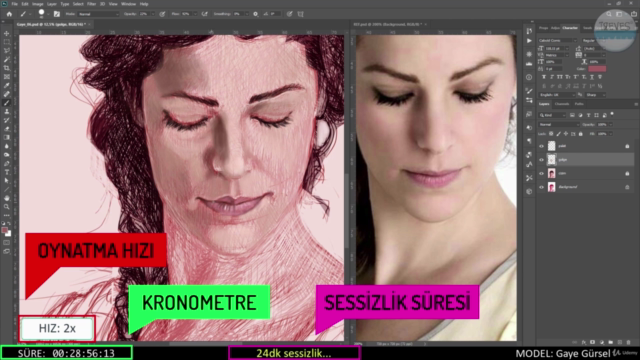
Task: Select the Magic Wand tool
Action: tap(7, 59)
